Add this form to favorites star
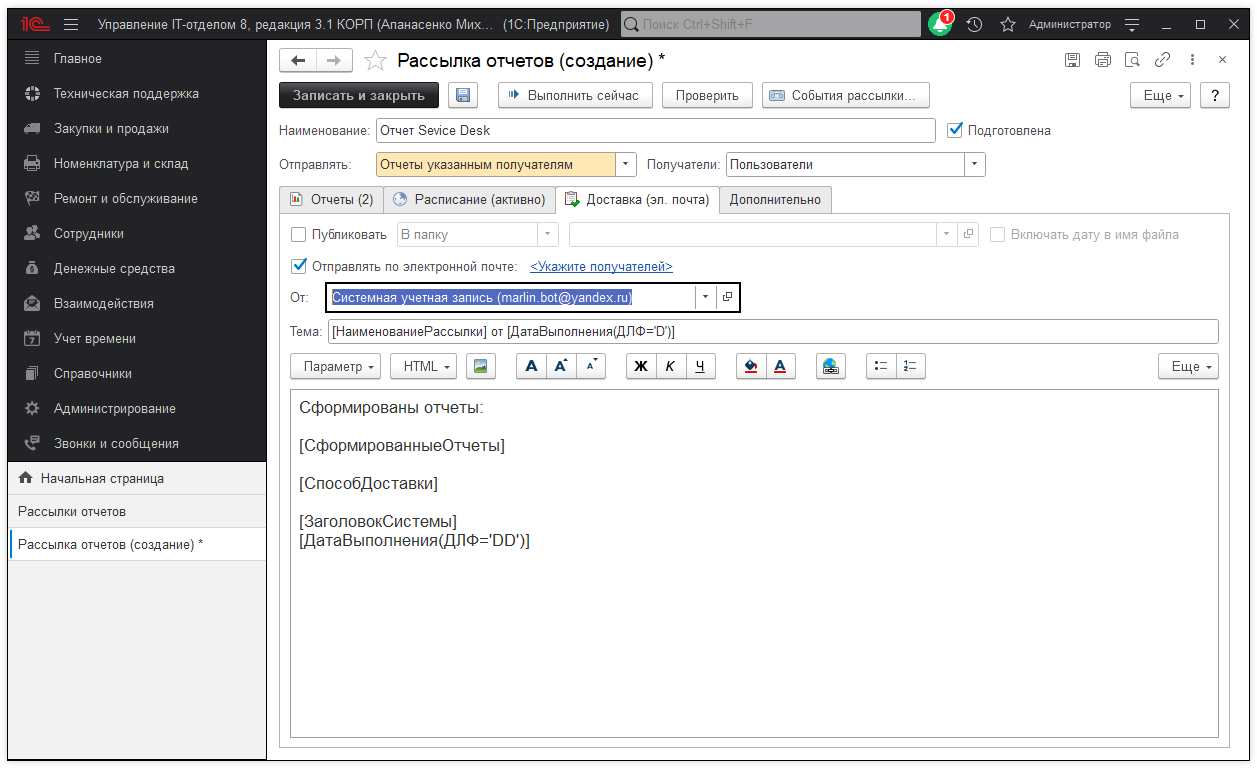The image size is (1257, 768). coord(375,61)
